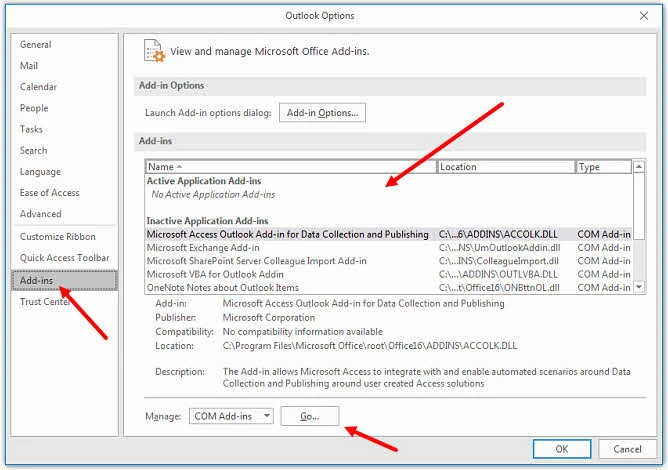This screenshot has width=668, height=470.
Task: Sort by the Location column header
Action: [506, 167]
